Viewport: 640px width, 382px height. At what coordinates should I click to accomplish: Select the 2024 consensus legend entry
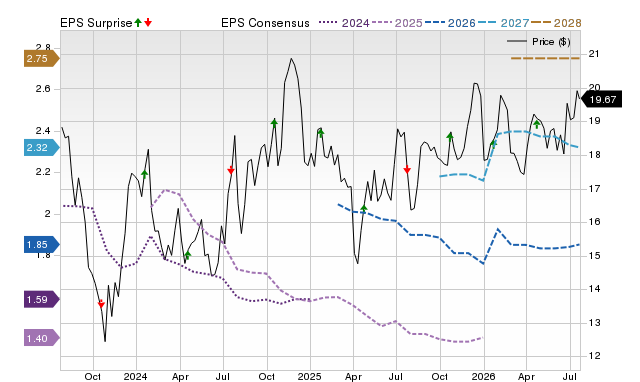tap(344, 23)
